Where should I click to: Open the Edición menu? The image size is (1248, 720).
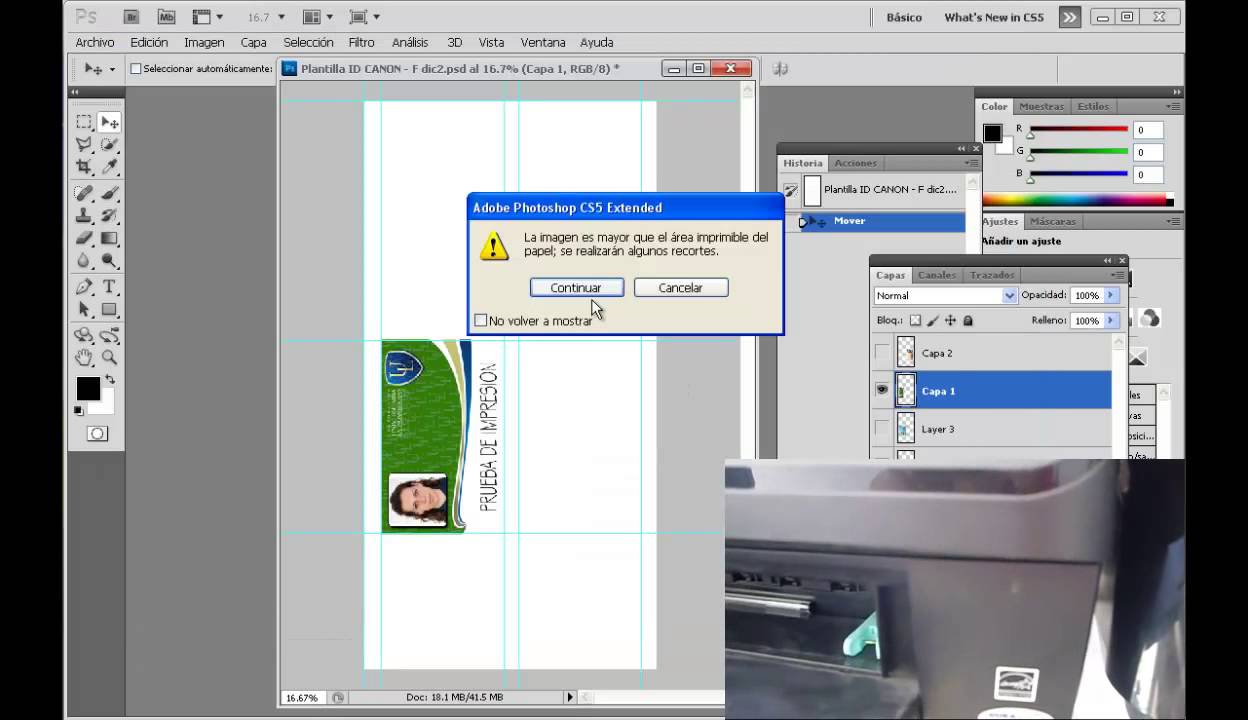[149, 43]
